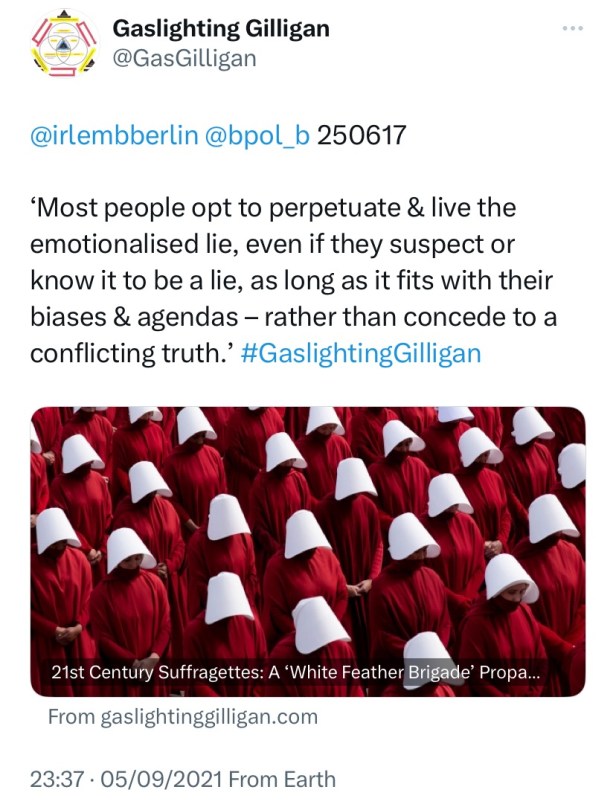Open the red-robed handmaids card image

click(x=308, y=551)
